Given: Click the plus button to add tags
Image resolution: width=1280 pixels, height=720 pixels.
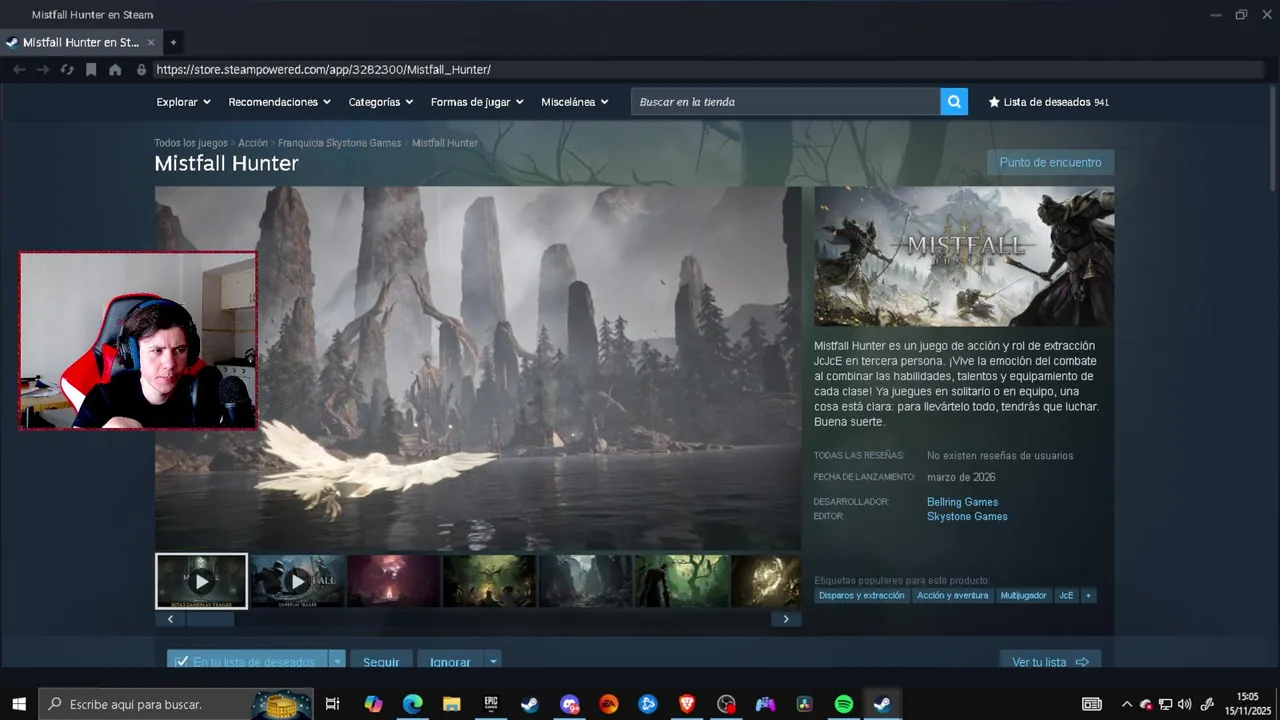Looking at the screenshot, I should (1088, 595).
